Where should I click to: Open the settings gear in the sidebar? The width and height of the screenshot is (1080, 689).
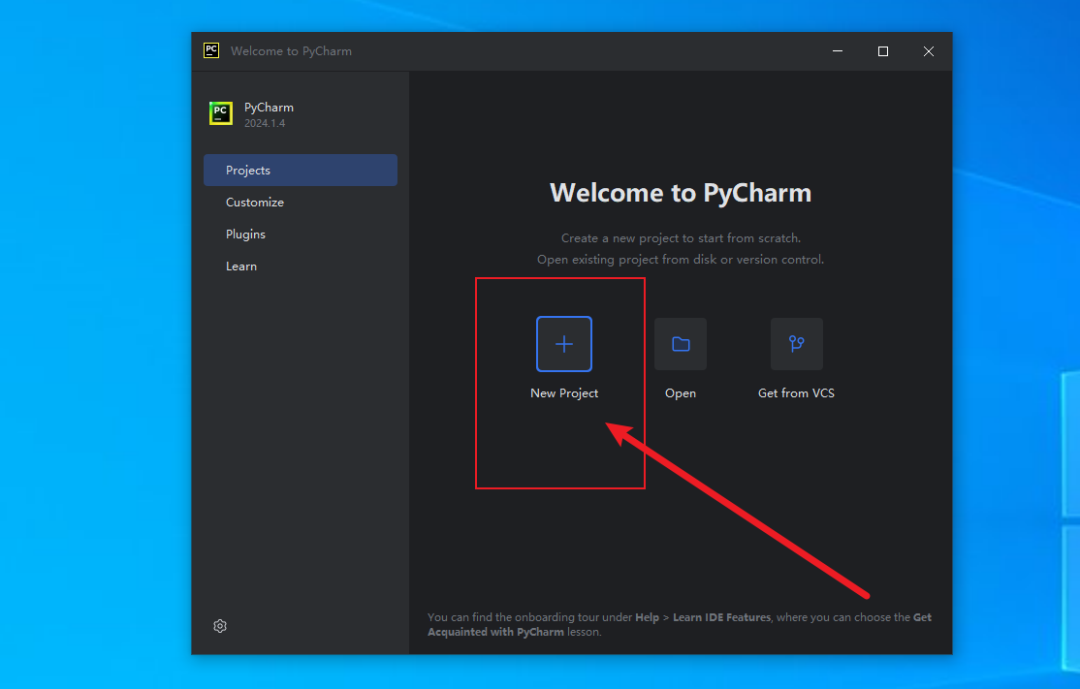coord(220,626)
